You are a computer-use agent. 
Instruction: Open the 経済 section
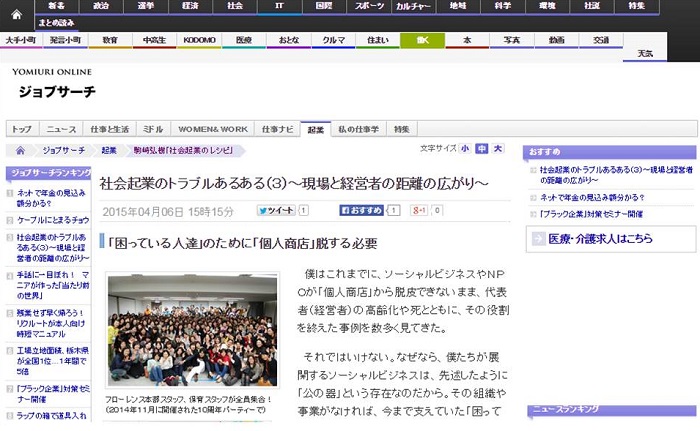(190, 6)
